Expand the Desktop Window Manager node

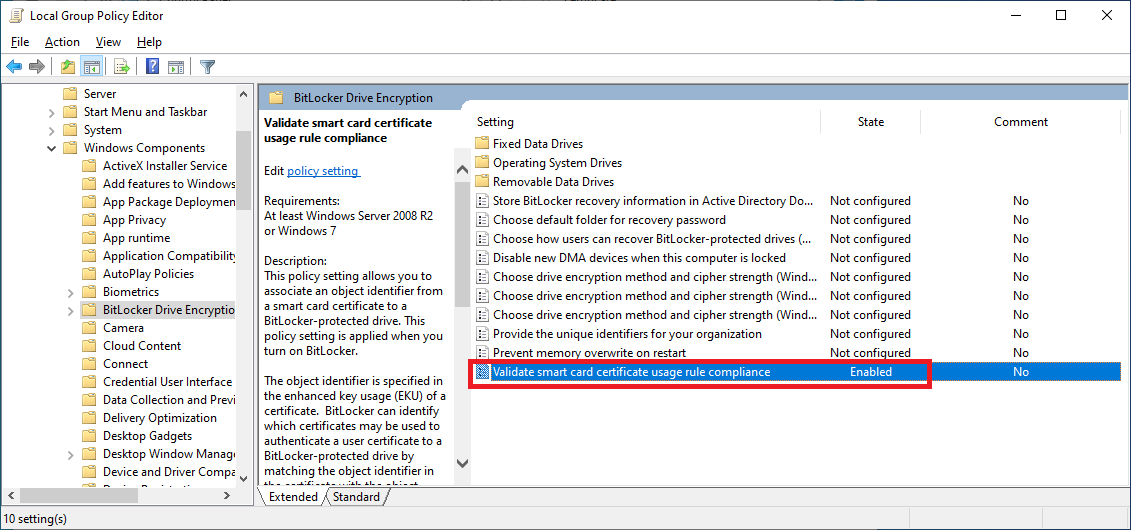tap(70, 455)
